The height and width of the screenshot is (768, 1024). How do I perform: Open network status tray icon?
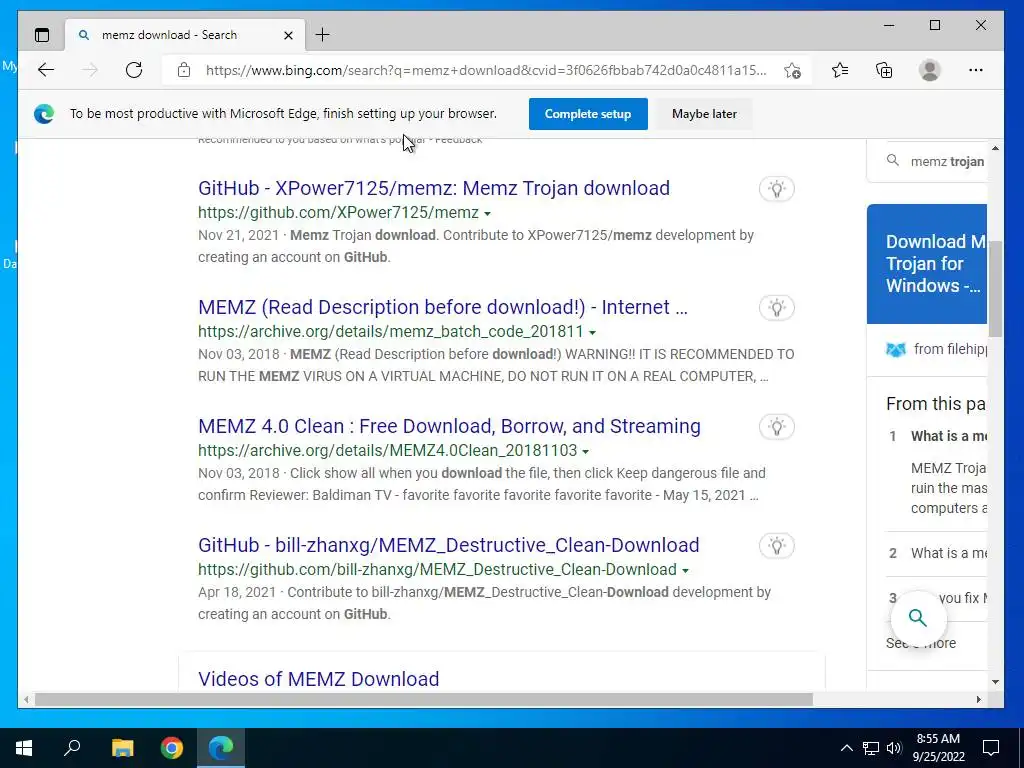coord(871,748)
